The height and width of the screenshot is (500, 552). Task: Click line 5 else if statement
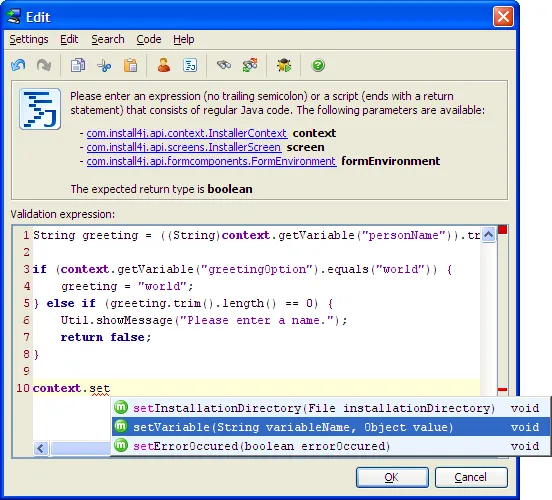[x=183, y=303]
